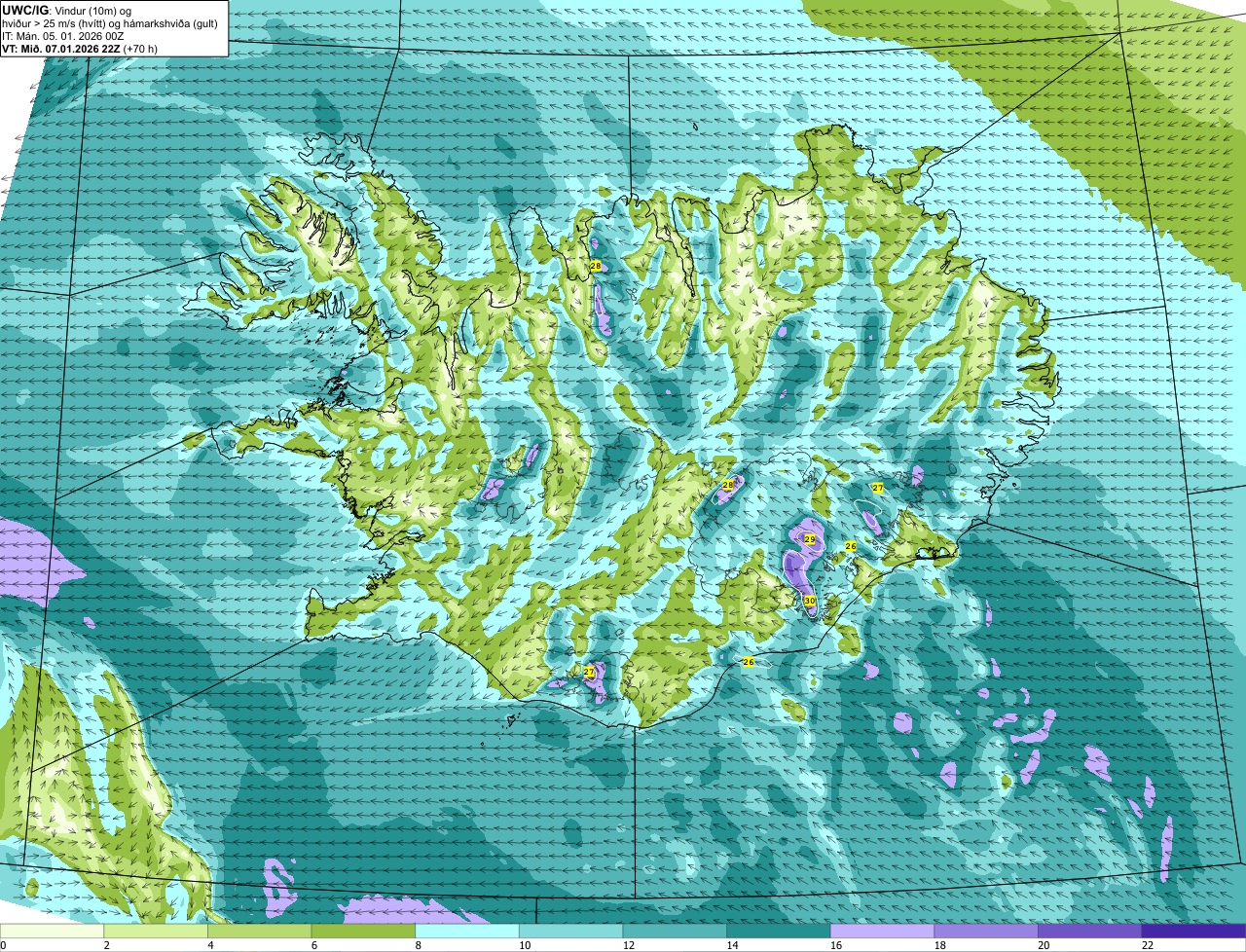The width and height of the screenshot is (1246, 952).
Task: Click the yellow max gust label 29
Action: [x=810, y=538]
